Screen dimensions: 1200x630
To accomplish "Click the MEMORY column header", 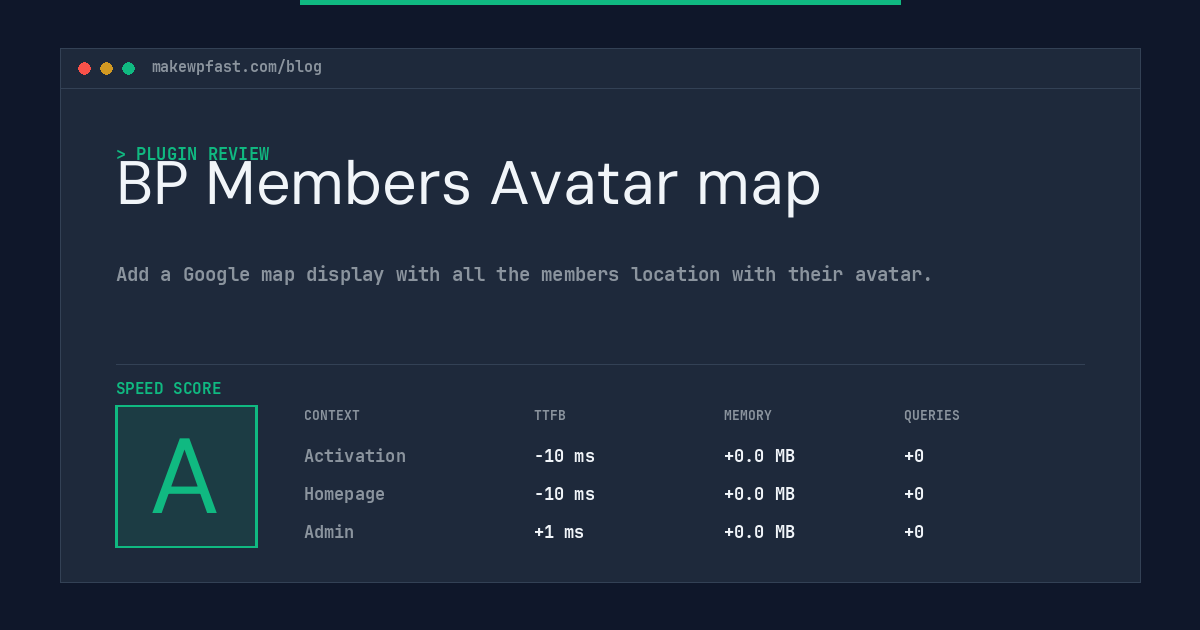I will click(748, 416).
